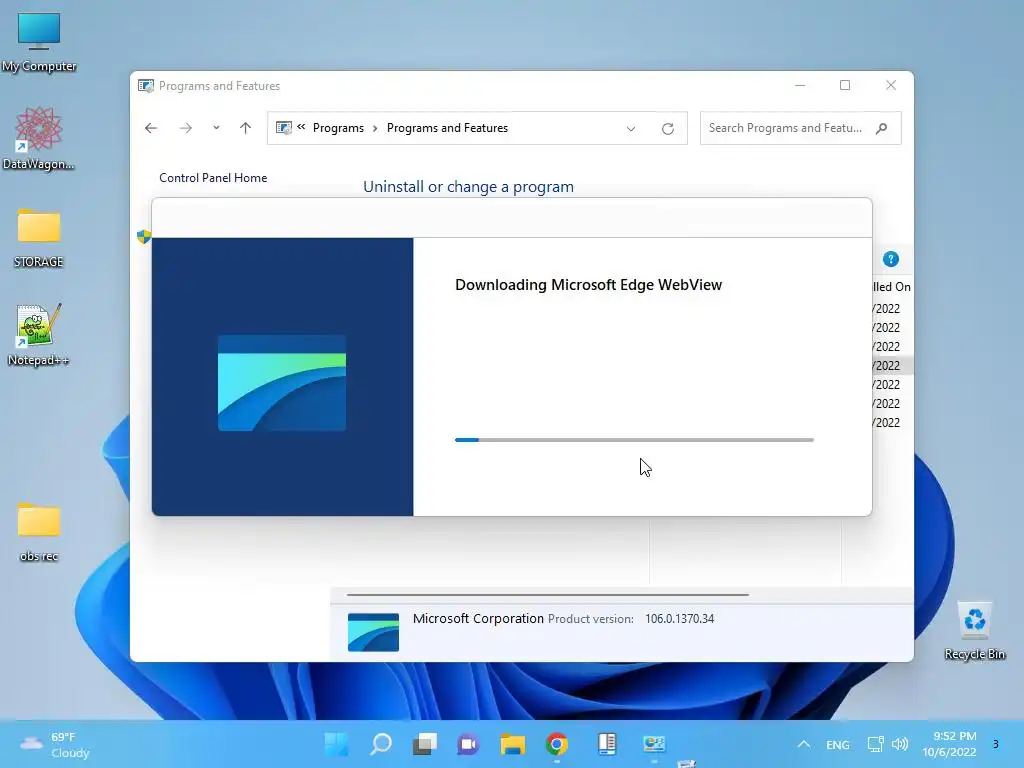Select Programs in the breadcrumb path
The image size is (1024, 768).
338,128
